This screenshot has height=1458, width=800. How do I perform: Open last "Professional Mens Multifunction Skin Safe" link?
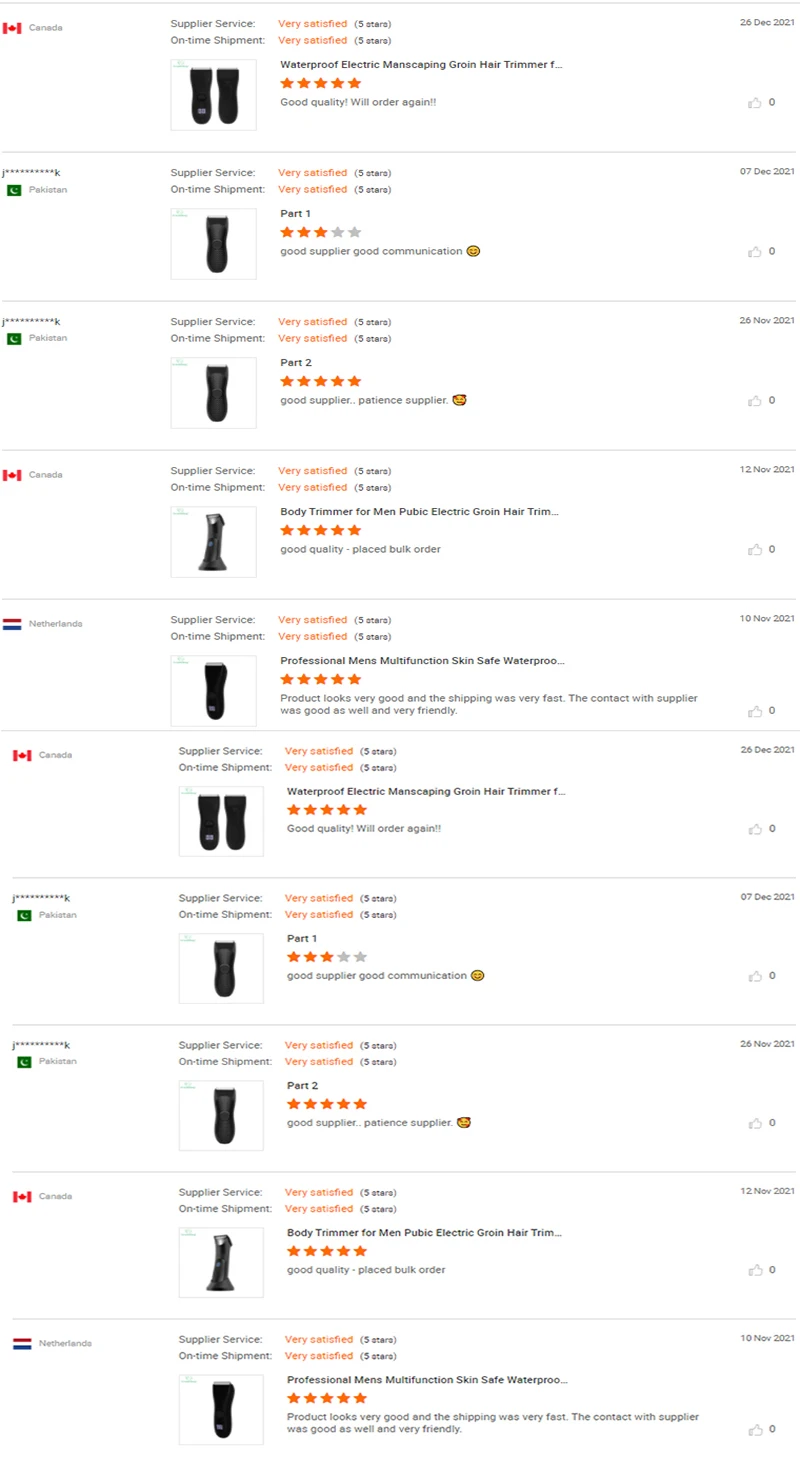(427, 1380)
